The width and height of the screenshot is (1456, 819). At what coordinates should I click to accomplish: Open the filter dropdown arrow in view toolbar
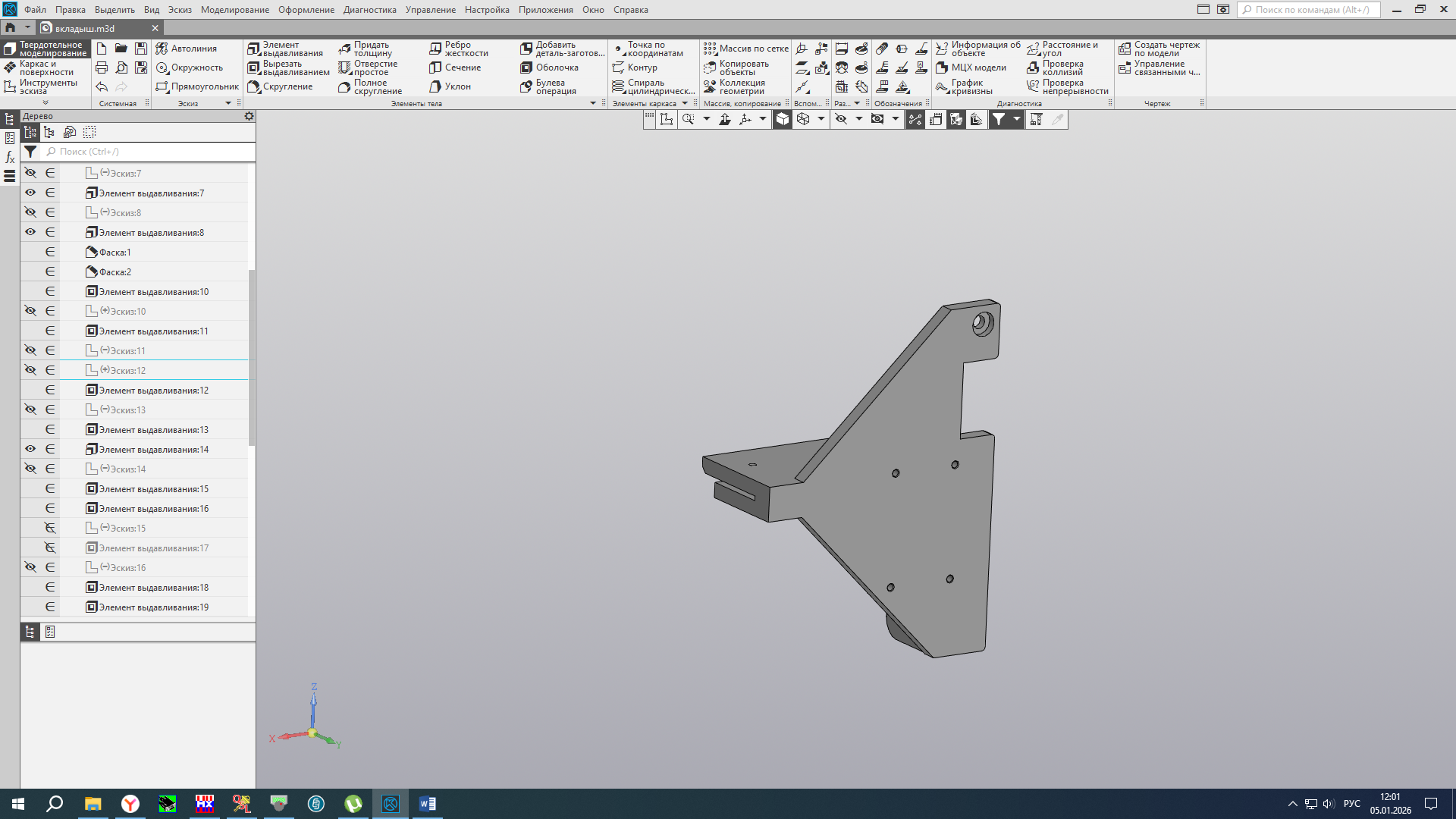(1017, 119)
